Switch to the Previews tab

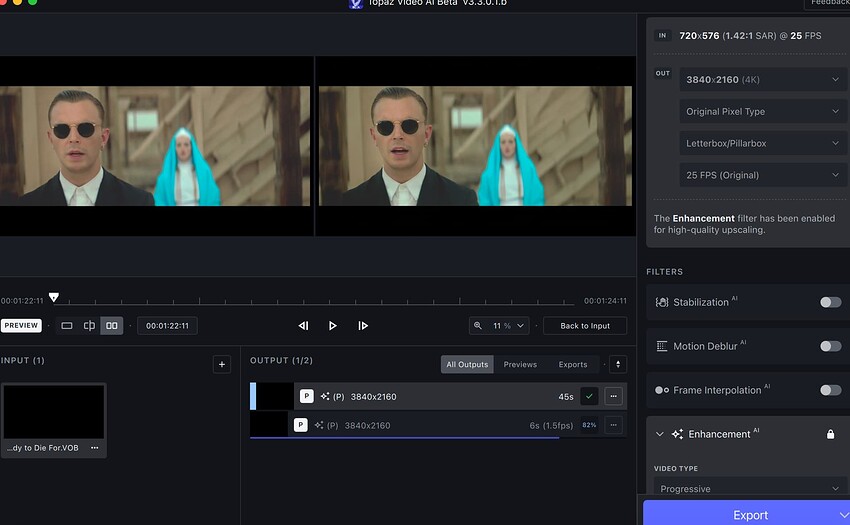(x=520, y=364)
